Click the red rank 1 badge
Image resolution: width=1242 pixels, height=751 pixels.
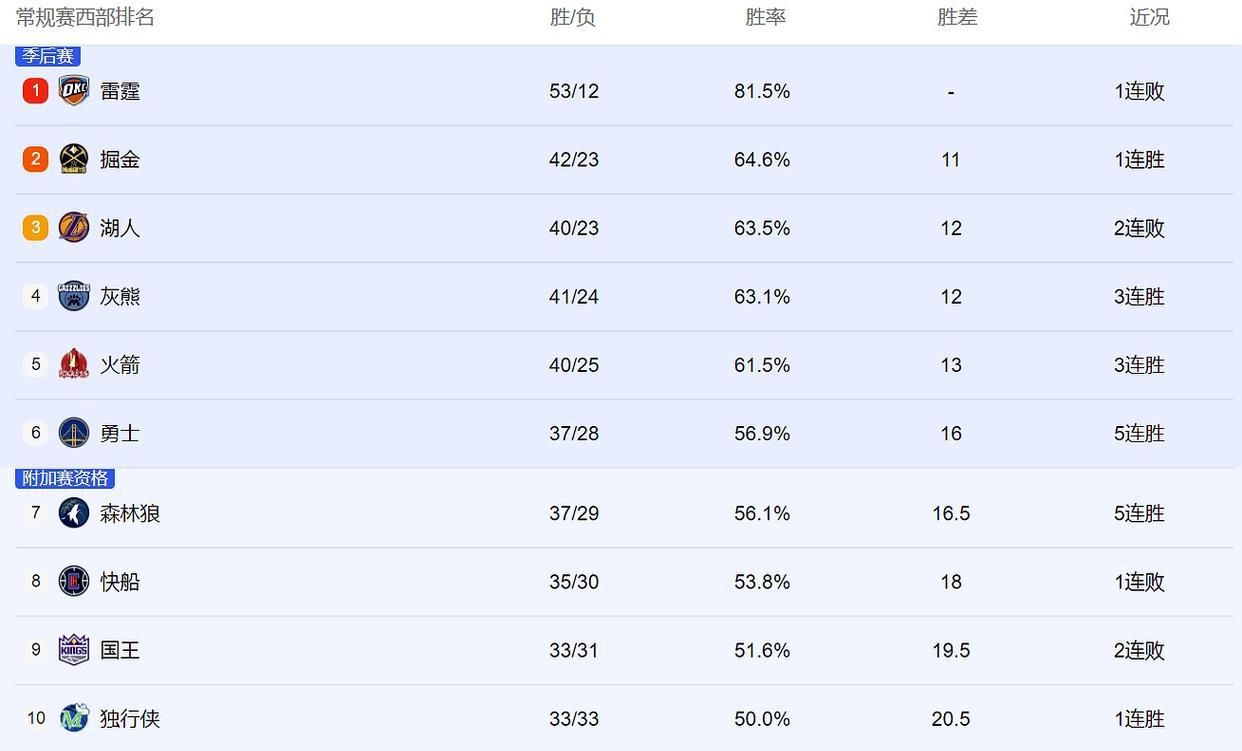pos(36,91)
